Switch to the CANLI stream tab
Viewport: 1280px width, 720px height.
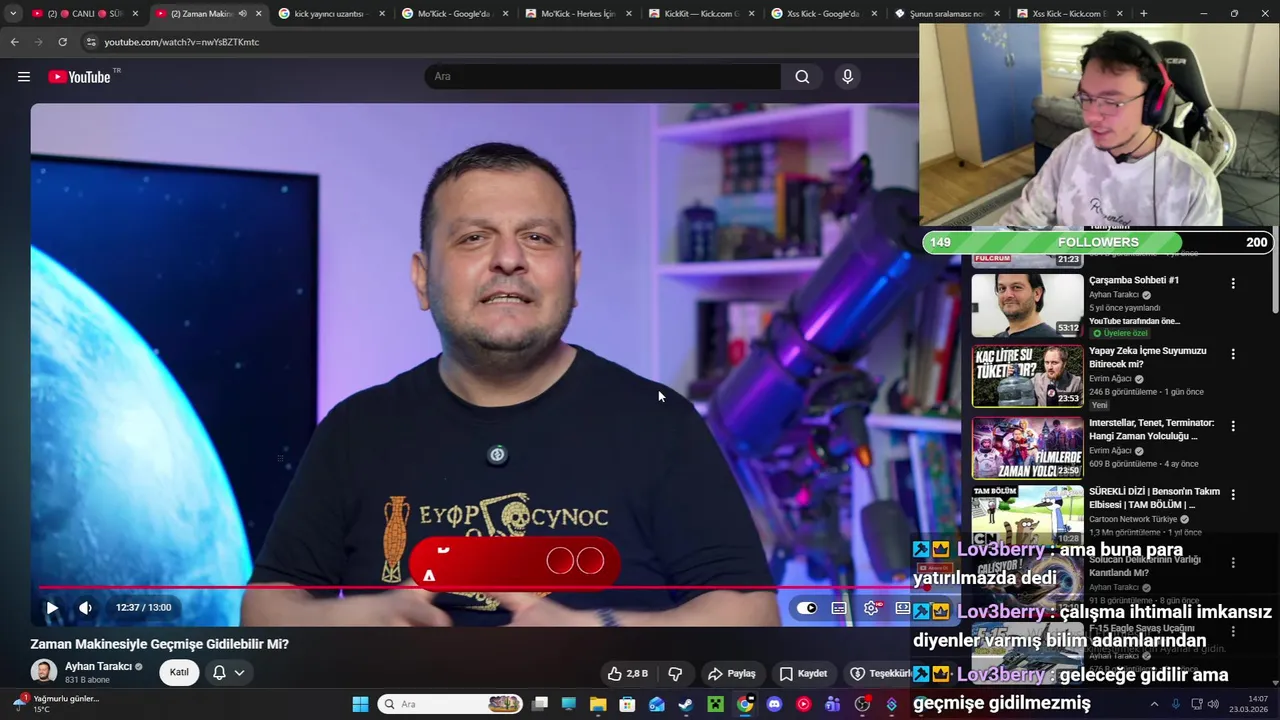pos(87,14)
